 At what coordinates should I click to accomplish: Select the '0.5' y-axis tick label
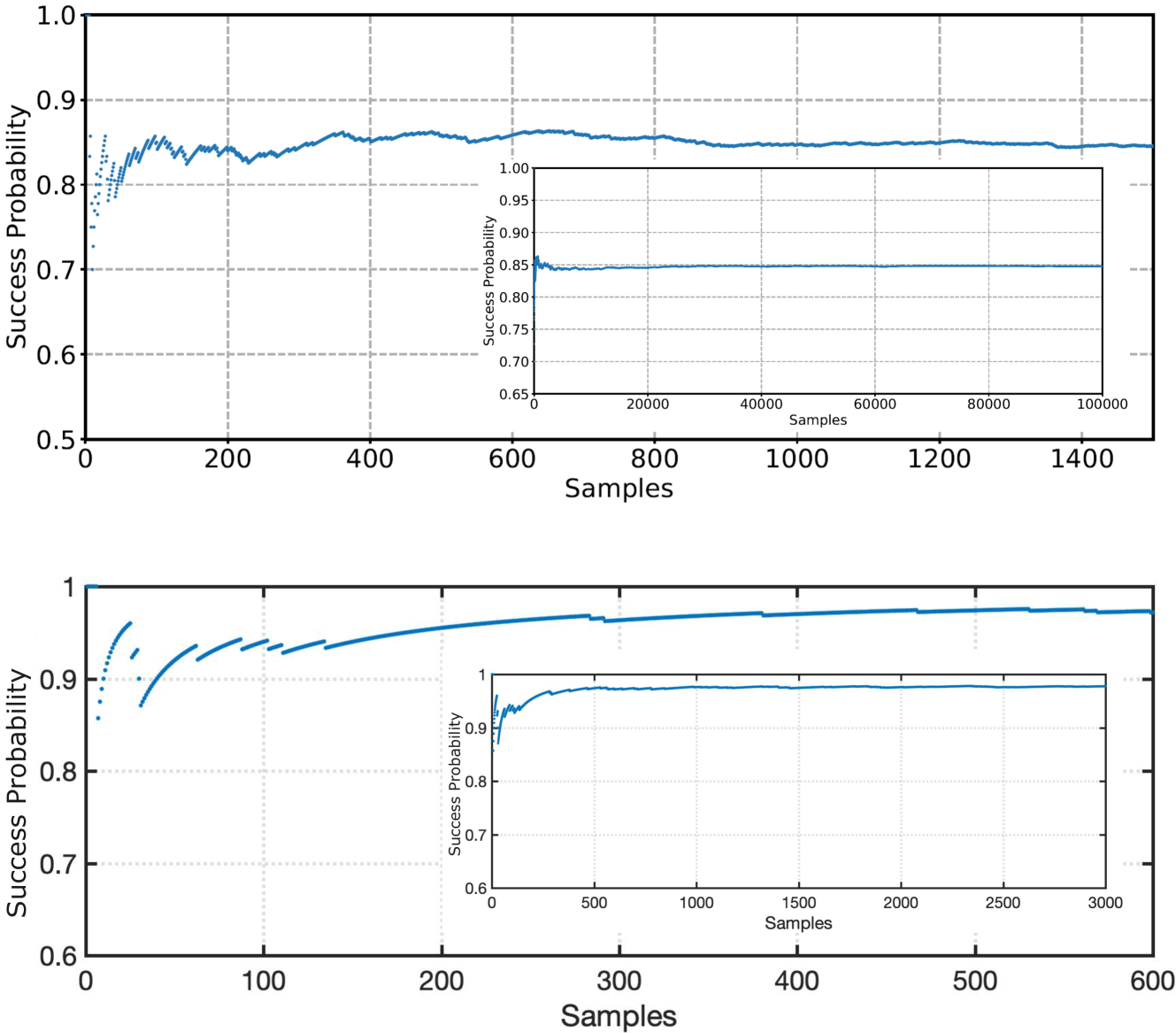pos(55,440)
